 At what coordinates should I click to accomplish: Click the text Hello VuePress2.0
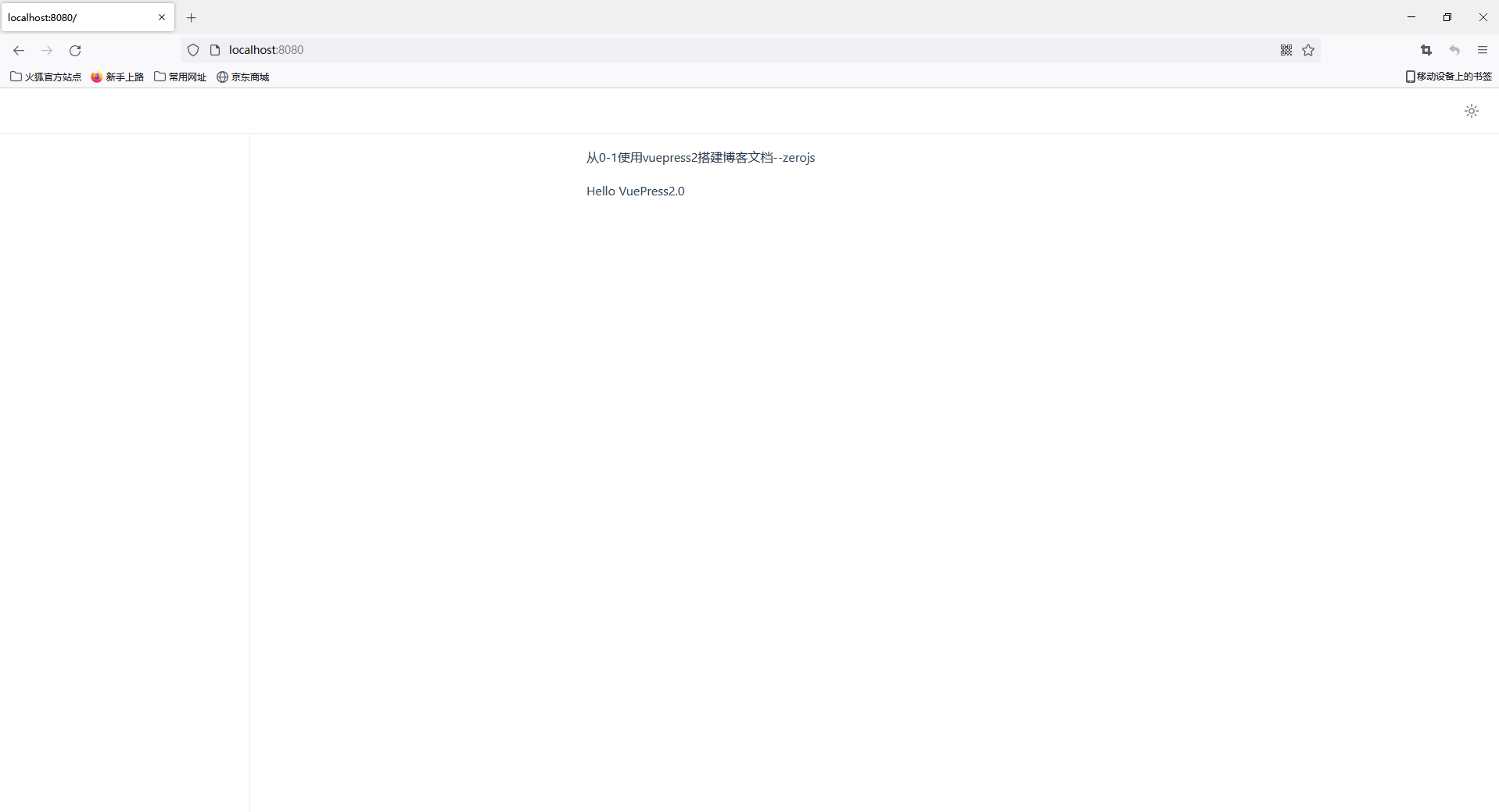click(x=635, y=191)
